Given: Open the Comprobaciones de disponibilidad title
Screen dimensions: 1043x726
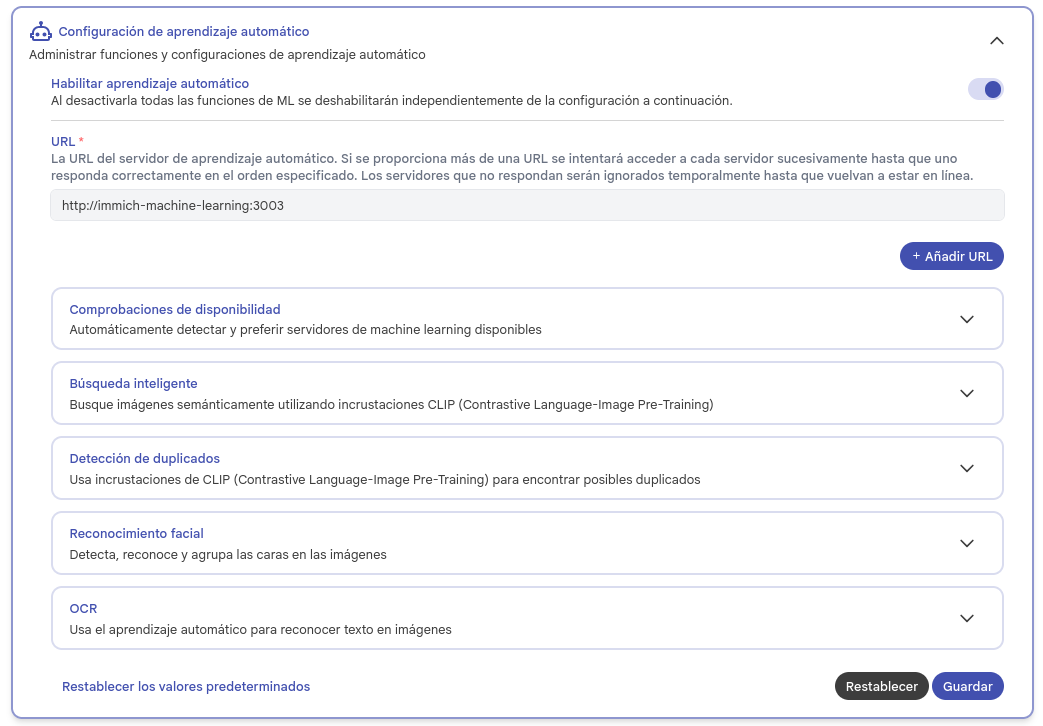Looking at the screenshot, I should pyautogui.click(x=175, y=309).
